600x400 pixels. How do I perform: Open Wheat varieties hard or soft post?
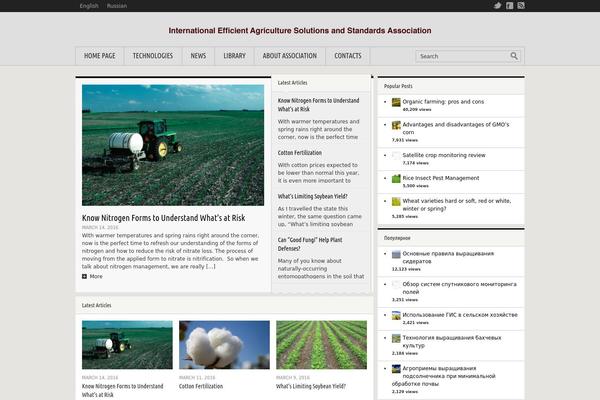[x=457, y=205]
